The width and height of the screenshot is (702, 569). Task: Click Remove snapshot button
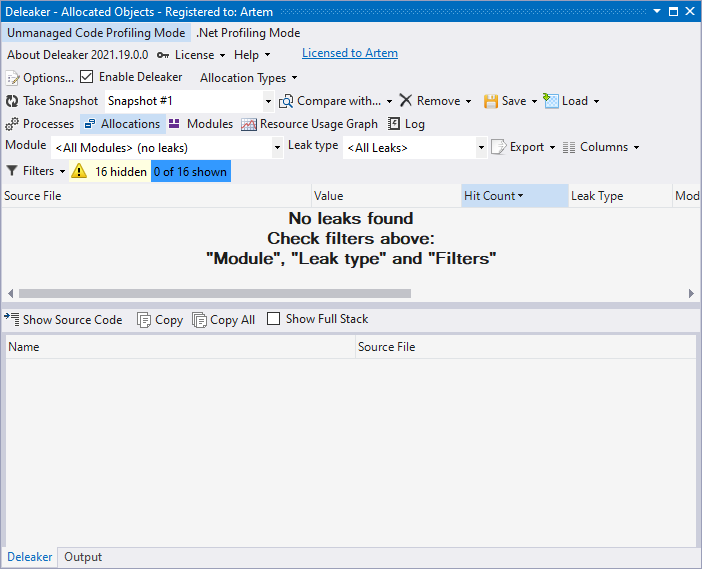[x=430, y=101]
